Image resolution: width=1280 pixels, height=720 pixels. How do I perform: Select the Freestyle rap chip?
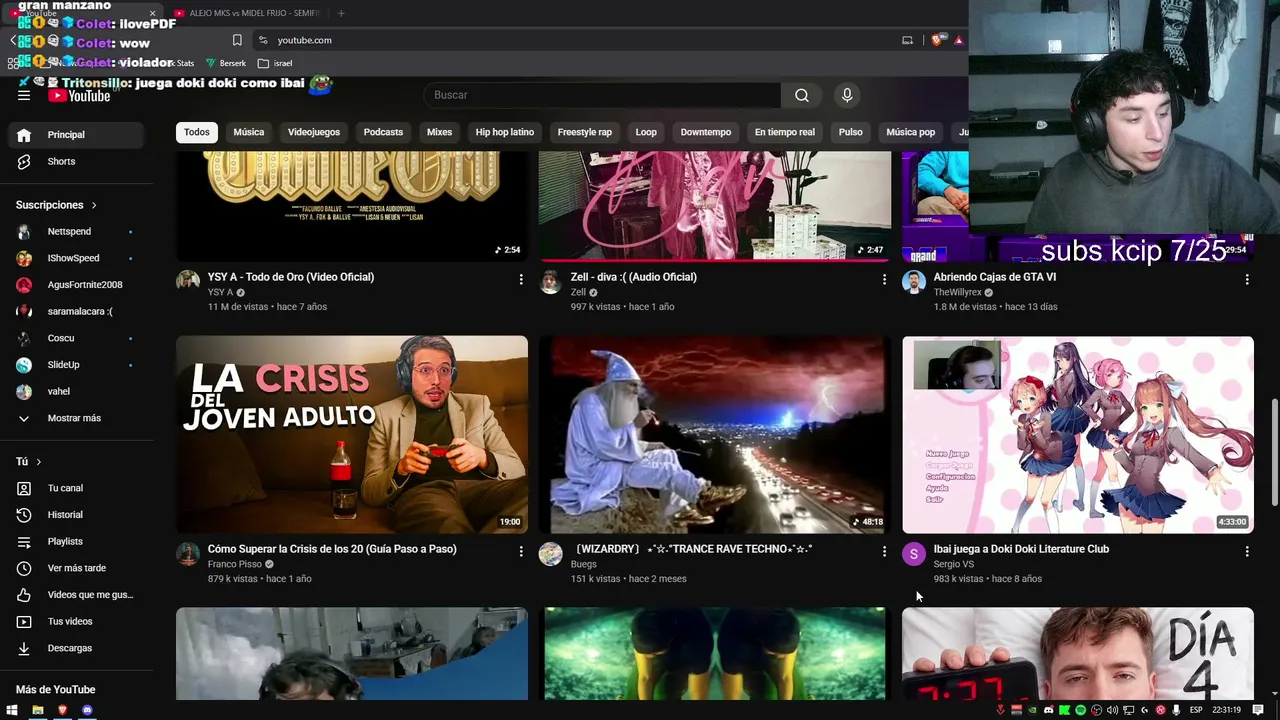point(585,132)
